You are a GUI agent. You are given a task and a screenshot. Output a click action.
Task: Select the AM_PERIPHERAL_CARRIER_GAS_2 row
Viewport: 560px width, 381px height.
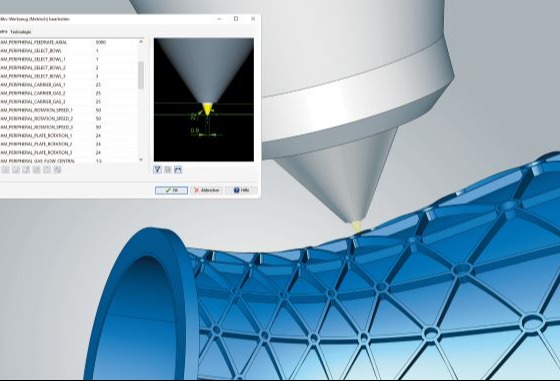pyautogui.click(x=69, y=93)
